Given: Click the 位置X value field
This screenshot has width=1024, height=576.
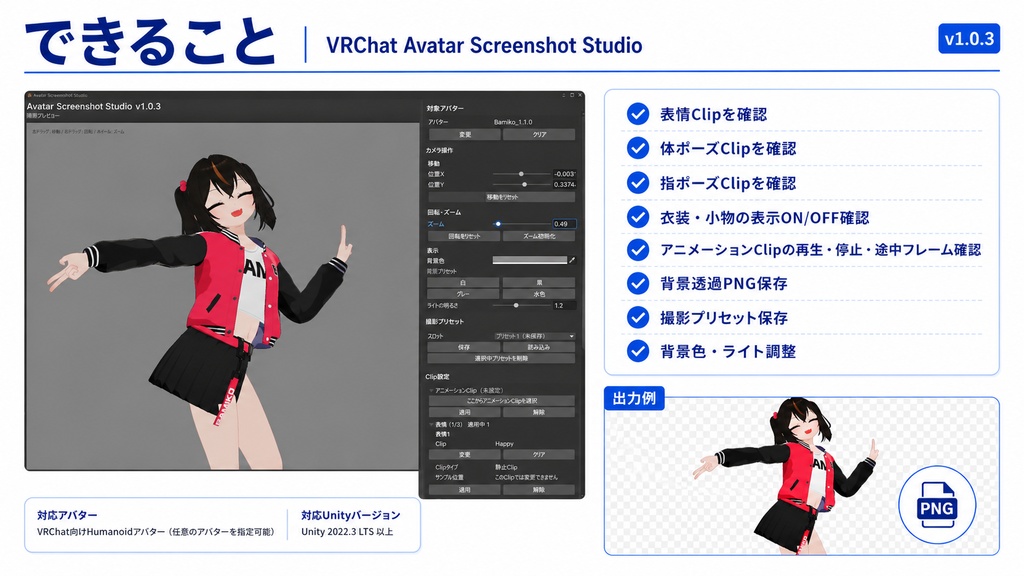Looking at the screenshot, I should pyautogui.click(x=564, y=174).
